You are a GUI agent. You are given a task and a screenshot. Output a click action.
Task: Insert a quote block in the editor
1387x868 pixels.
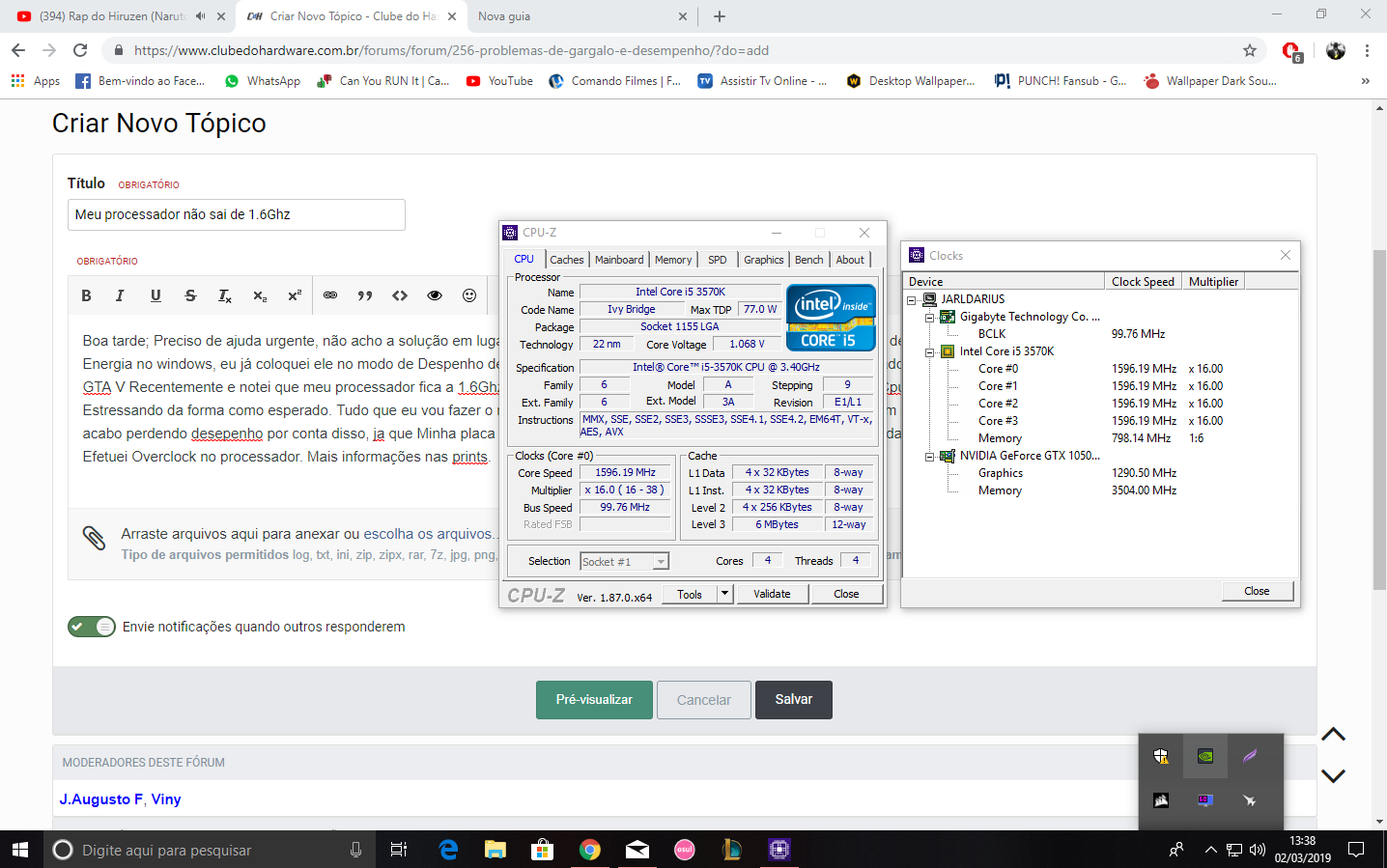[365, 295]
